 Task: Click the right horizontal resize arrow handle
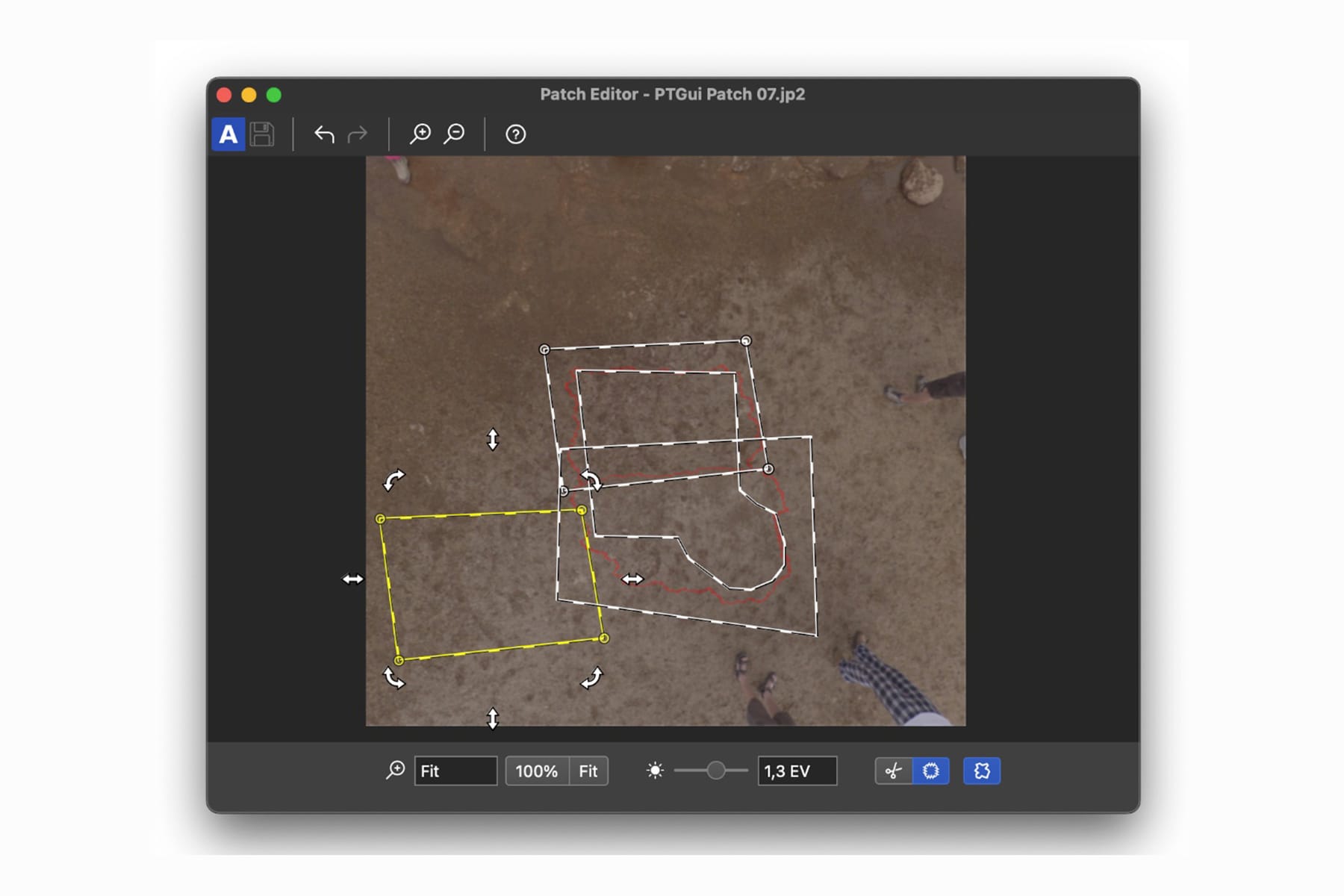pos(632,579)
